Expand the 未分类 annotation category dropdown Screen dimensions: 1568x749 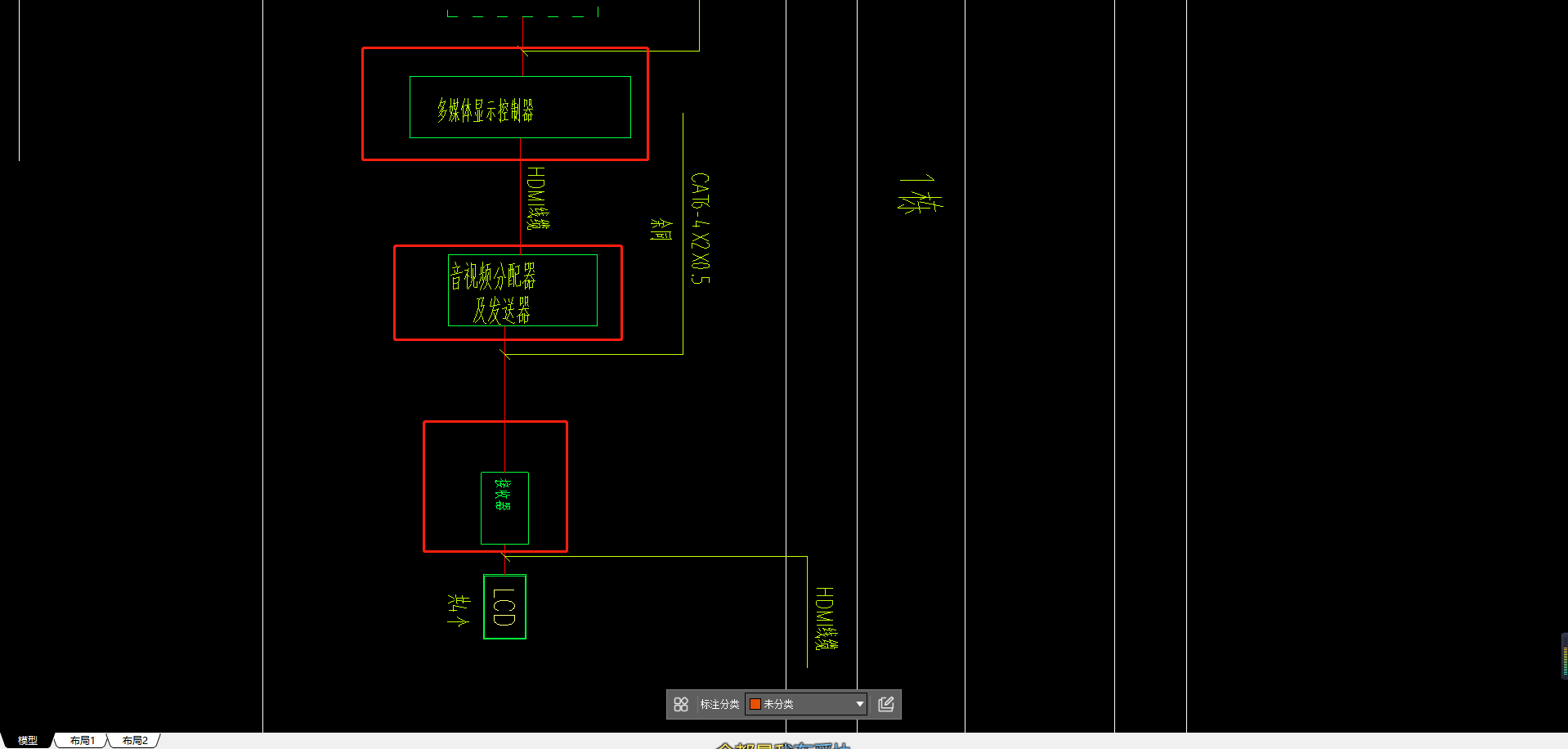(x=806, y=704)
